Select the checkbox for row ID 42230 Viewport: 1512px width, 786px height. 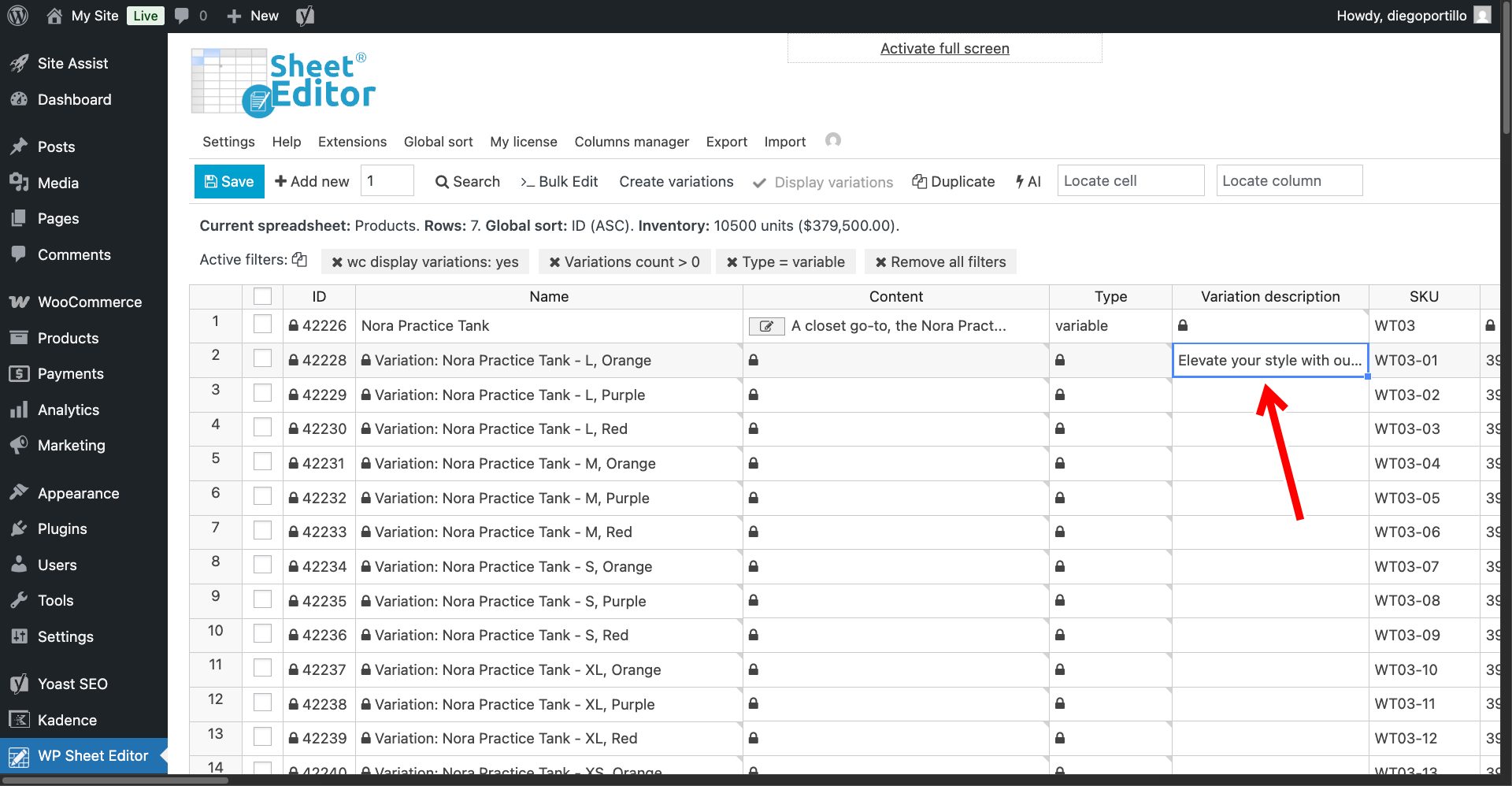[262, 428]
